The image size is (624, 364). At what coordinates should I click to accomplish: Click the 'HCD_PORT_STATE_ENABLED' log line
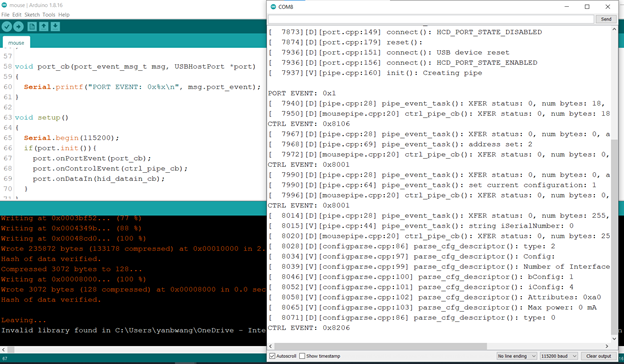(402, 62)
